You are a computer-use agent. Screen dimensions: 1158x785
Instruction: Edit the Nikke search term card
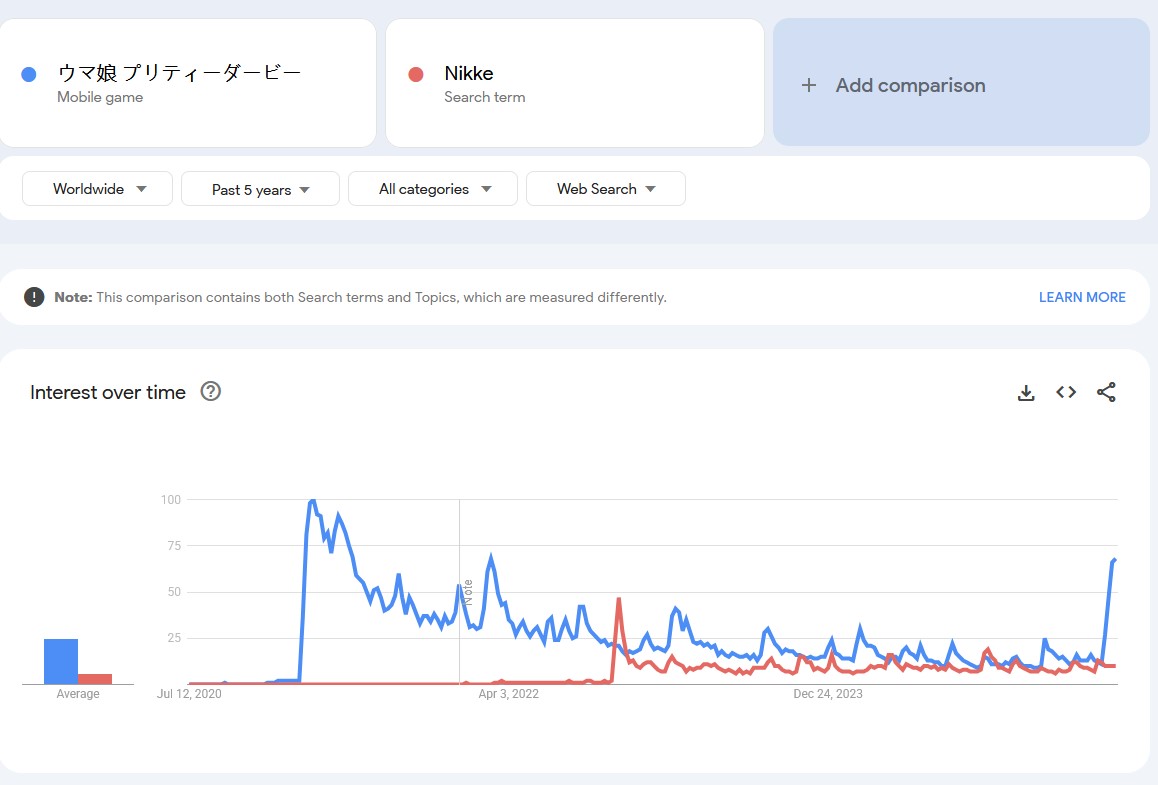pos(575,83)
